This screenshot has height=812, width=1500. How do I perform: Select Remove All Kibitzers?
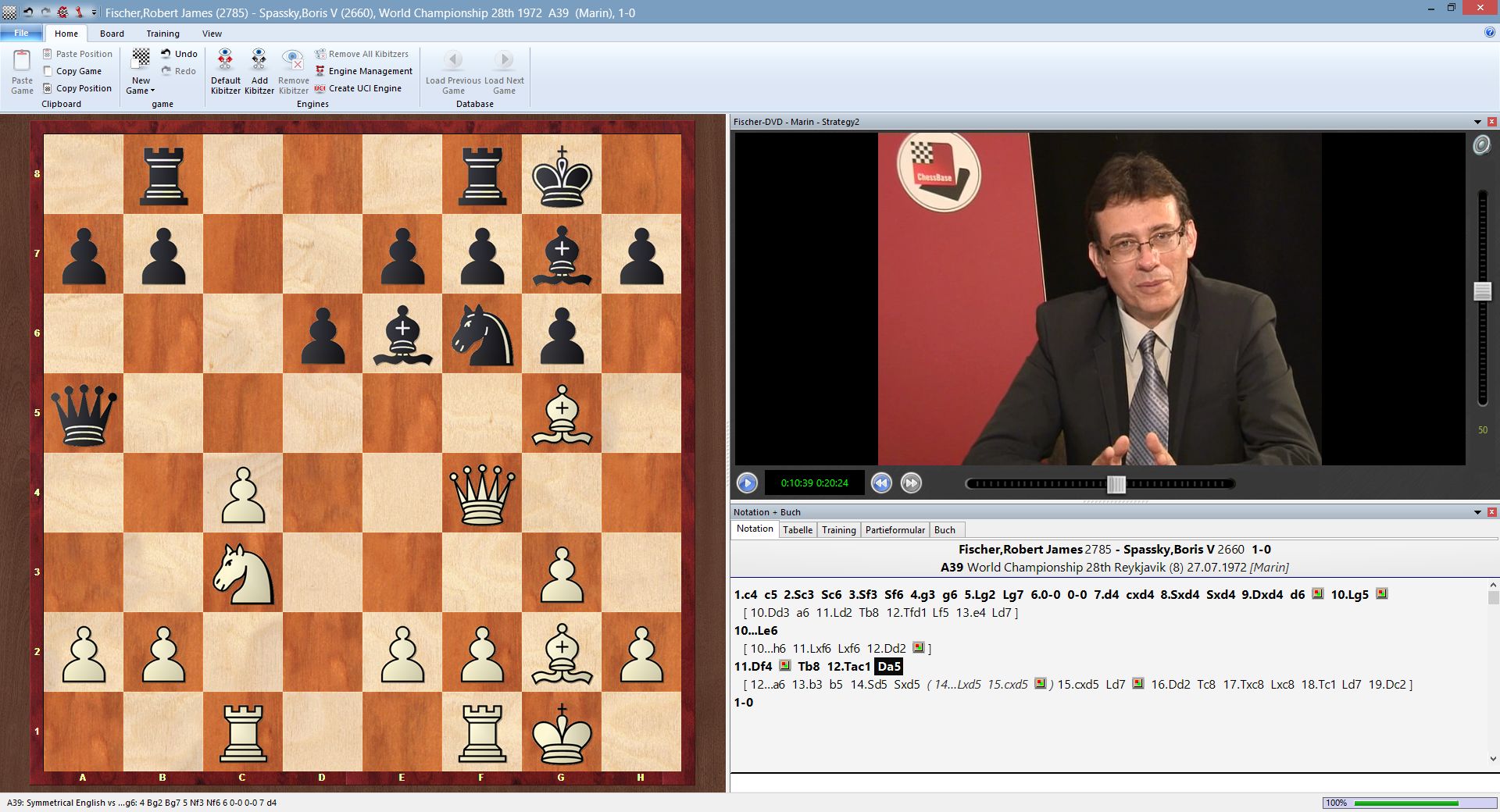click(362, 53)
